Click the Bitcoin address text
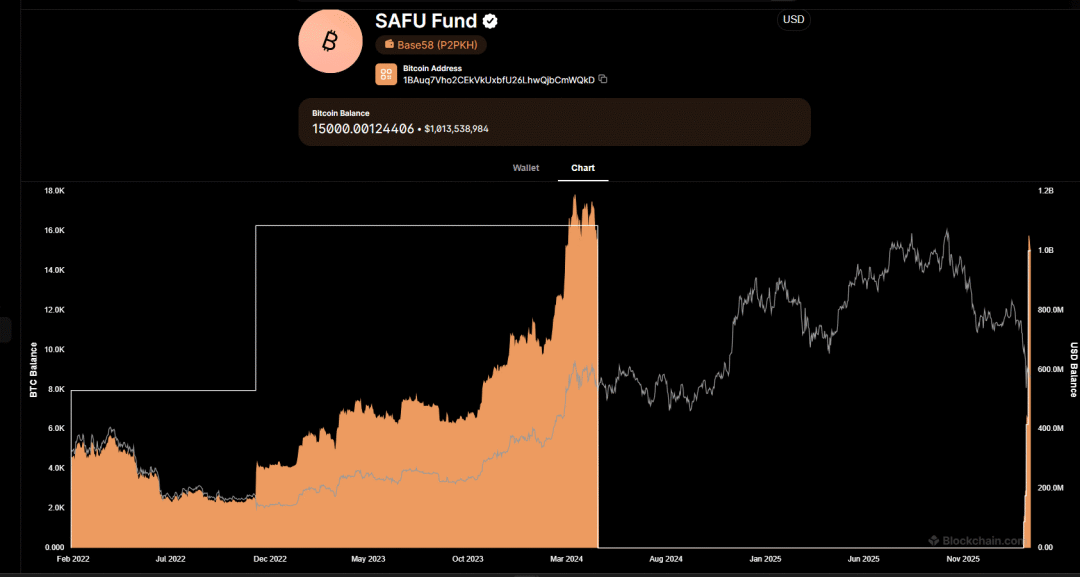 498,79
